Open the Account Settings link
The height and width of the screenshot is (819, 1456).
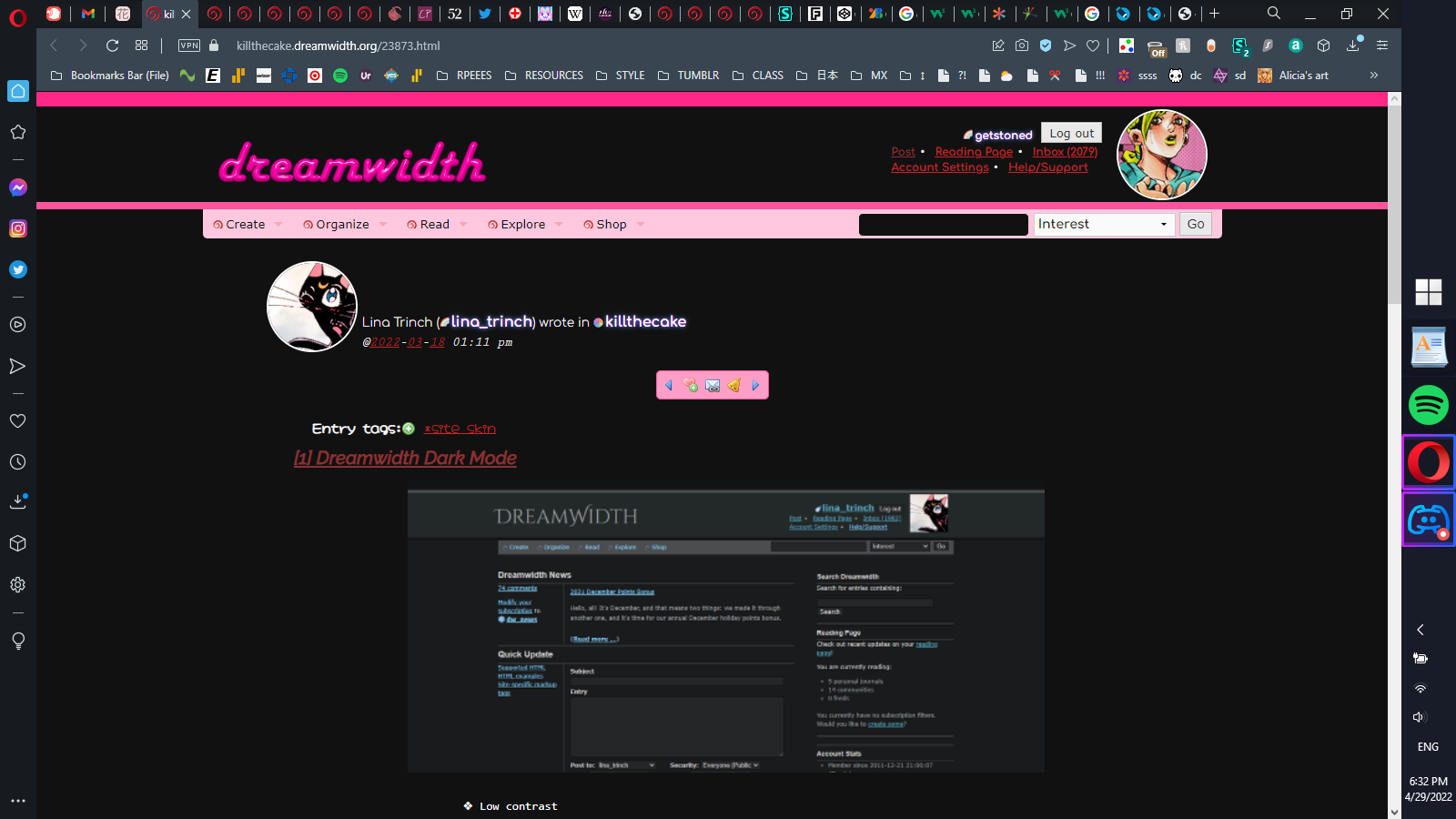(940, 167)
